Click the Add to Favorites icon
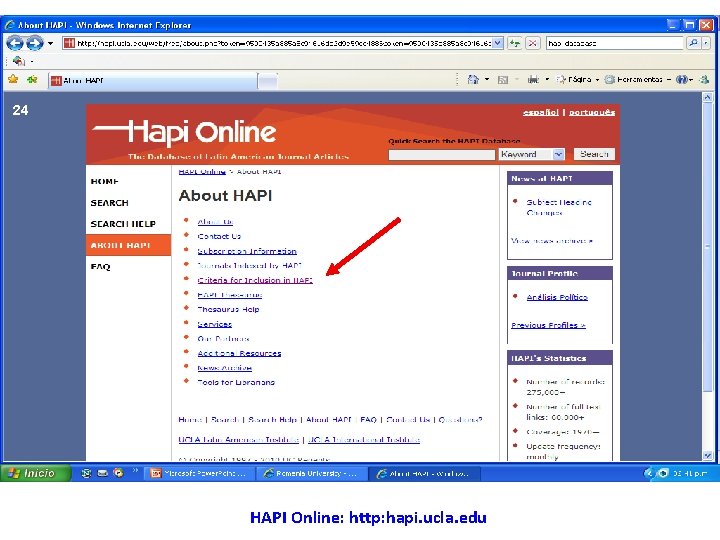 click(32, 79)
